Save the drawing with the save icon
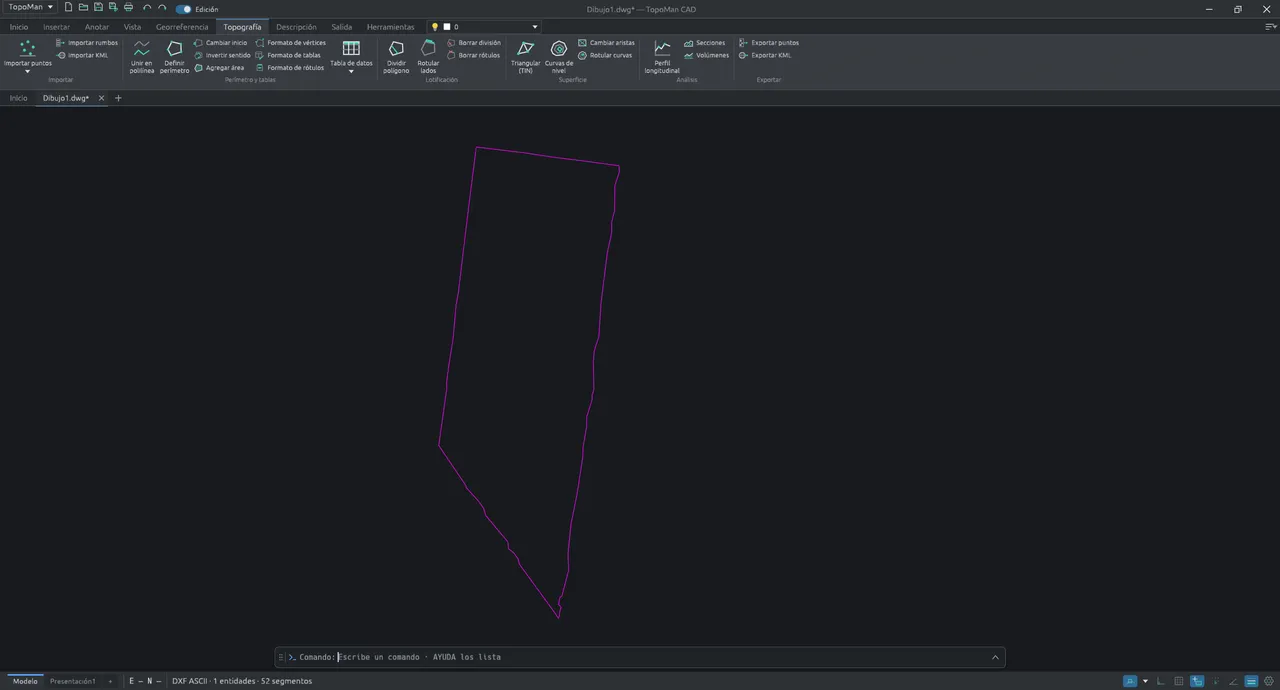Screen dimensions: 1280x690 coord(98,8)
